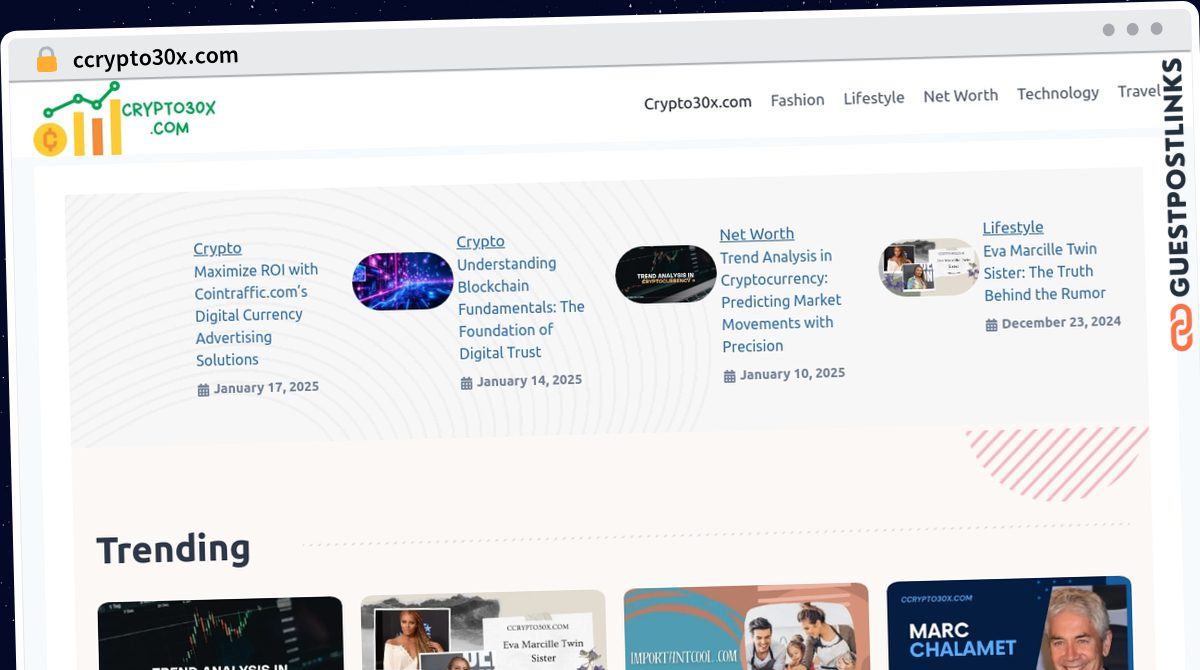Open the Trending Importantcool.com card
Screen dimensions: 1200x670
tap(746, 627)
